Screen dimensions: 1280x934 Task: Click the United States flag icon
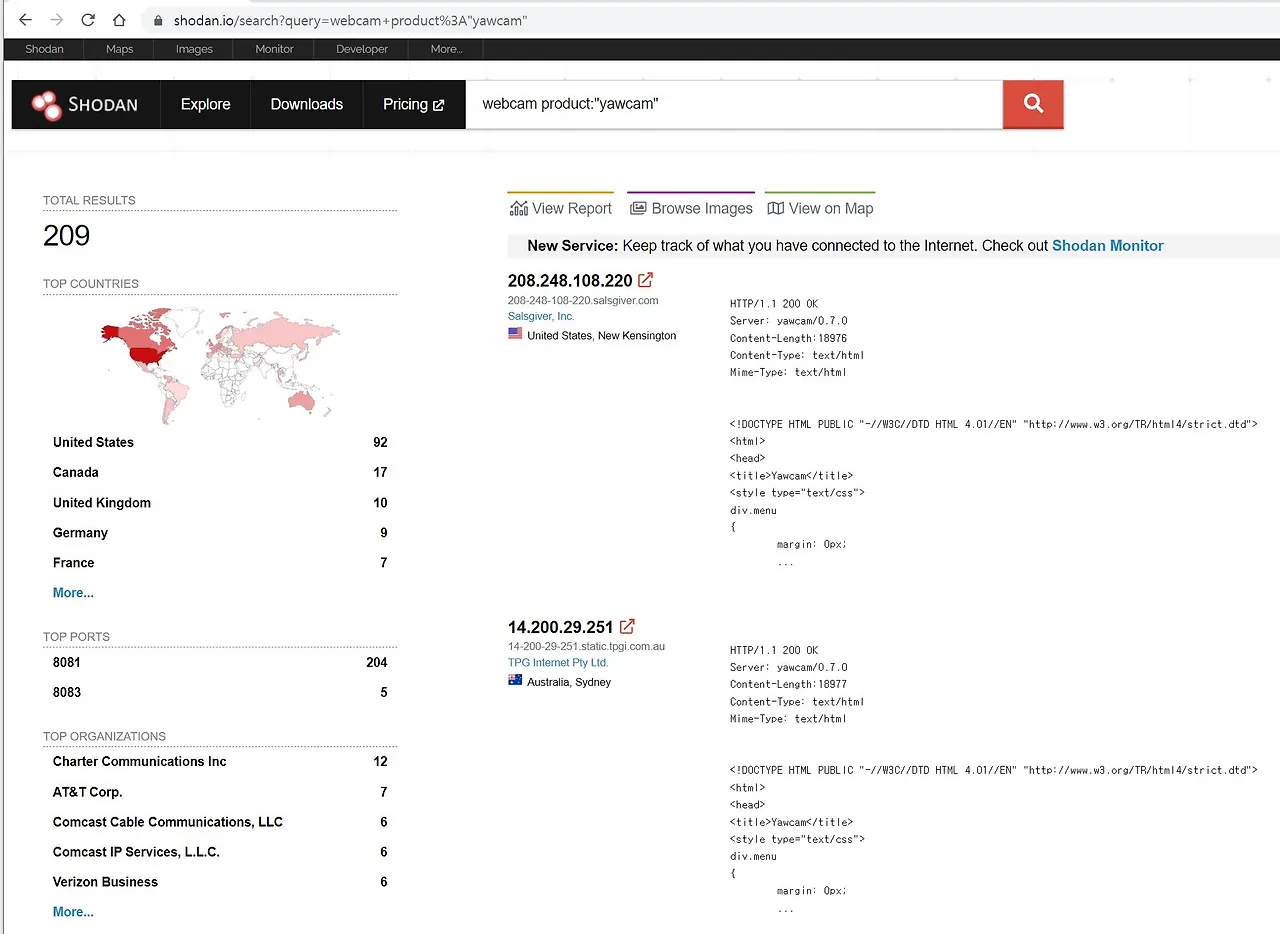(515, 334)
